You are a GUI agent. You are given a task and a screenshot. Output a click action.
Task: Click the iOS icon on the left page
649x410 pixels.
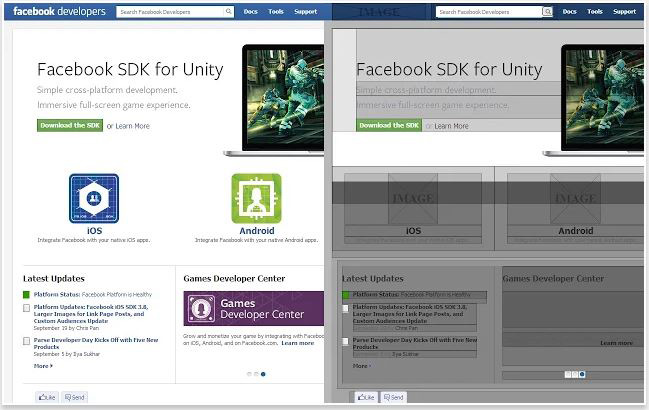click(x=94, y=198)
